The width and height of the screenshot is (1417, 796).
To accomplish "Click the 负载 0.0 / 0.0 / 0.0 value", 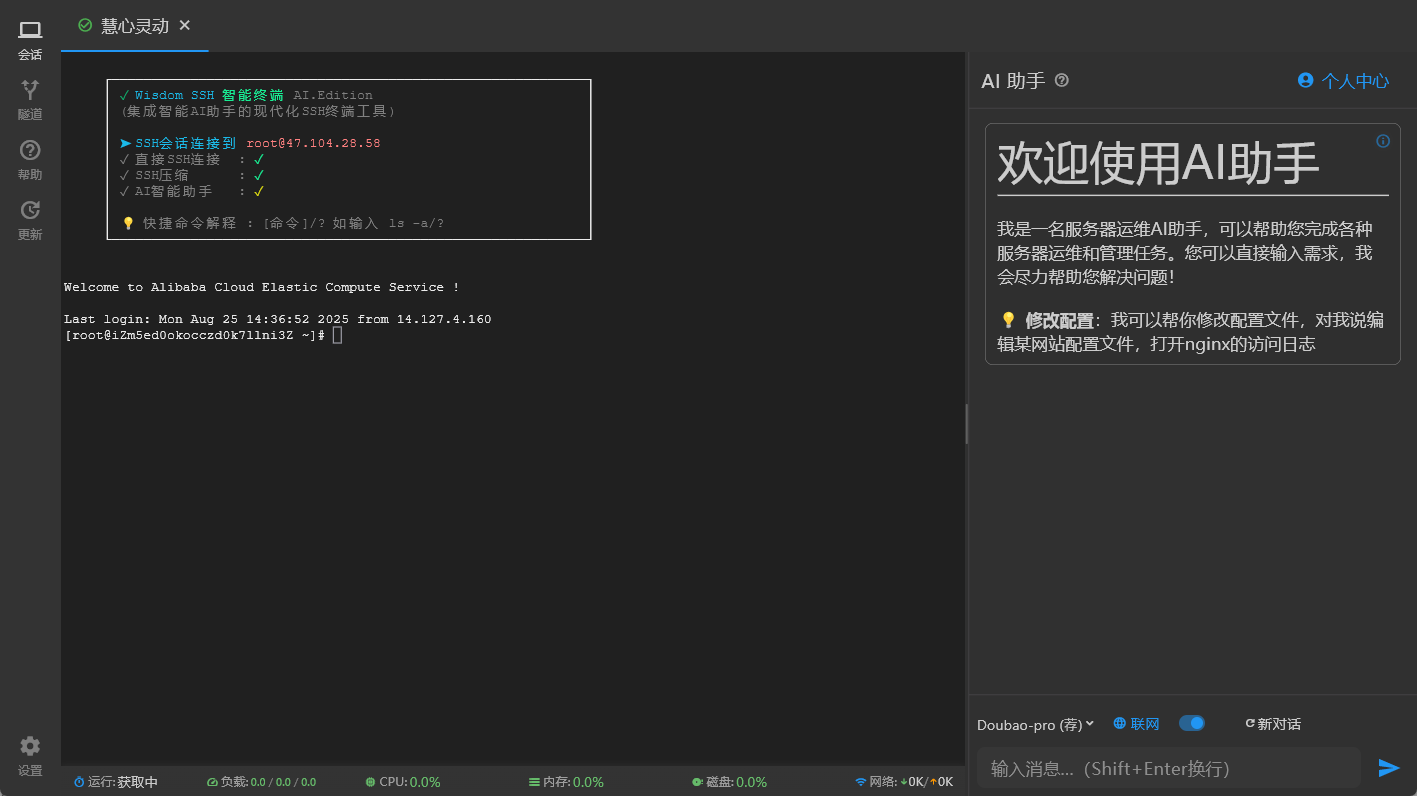I will (x=283, y=782).
